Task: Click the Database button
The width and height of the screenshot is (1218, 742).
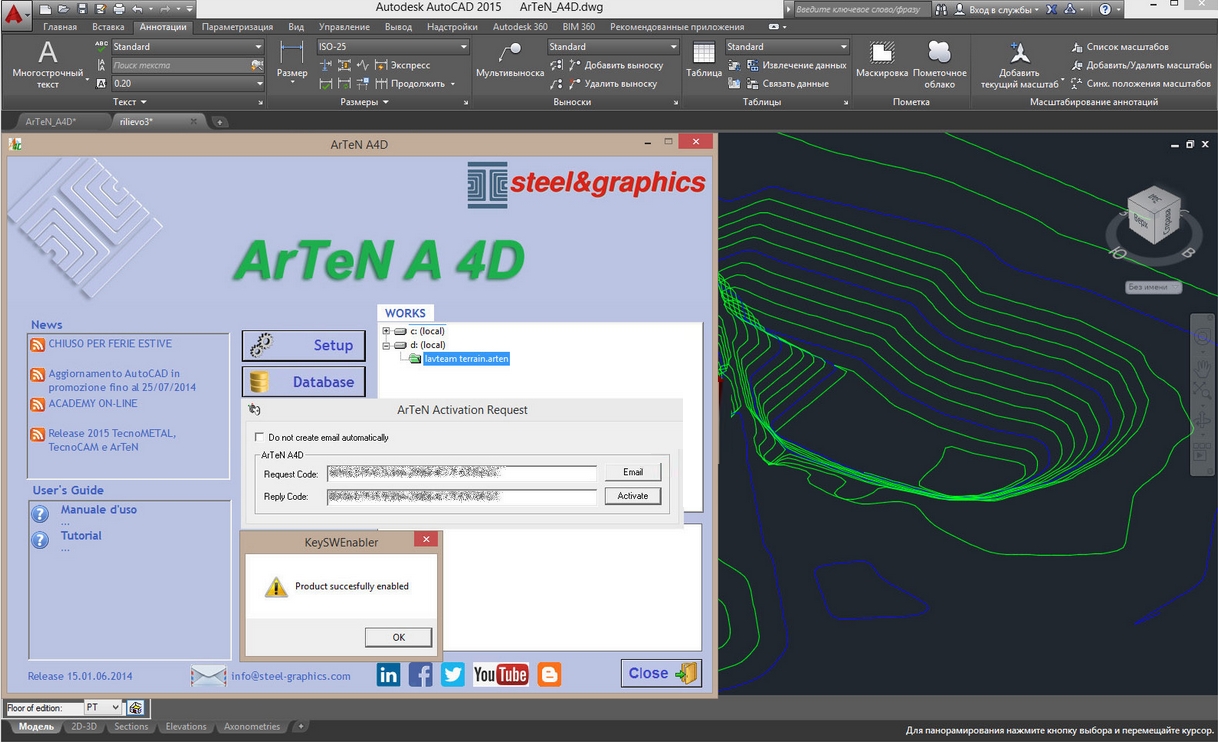Action: pyautogui.click(x=304, y=382)
